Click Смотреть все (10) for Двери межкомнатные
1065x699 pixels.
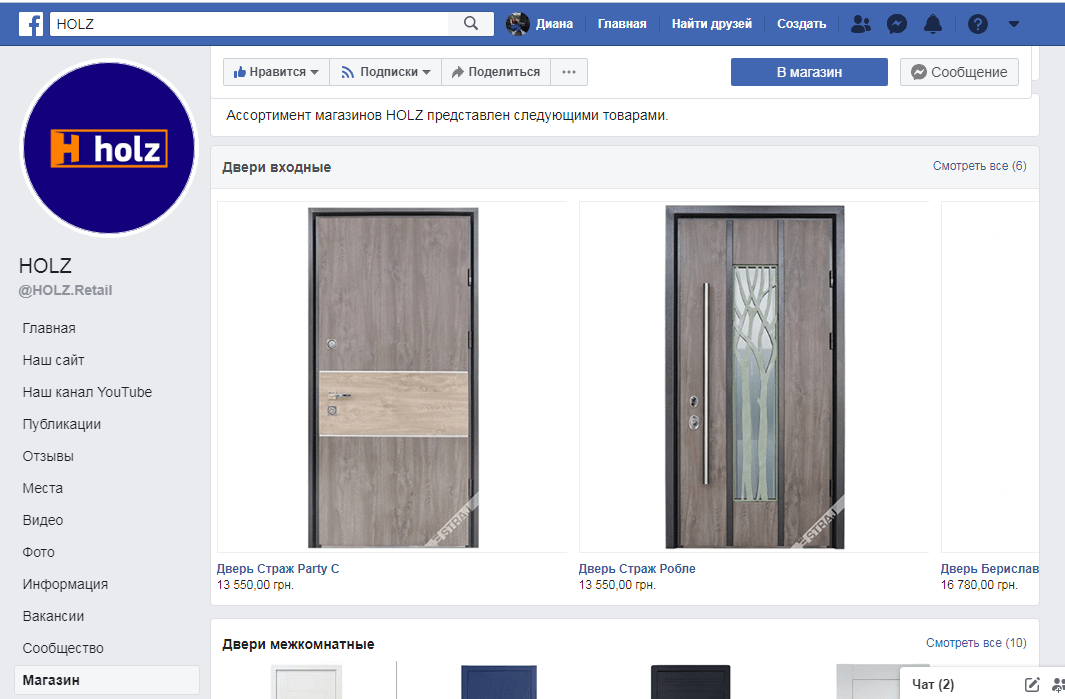(x=976, y=643)
